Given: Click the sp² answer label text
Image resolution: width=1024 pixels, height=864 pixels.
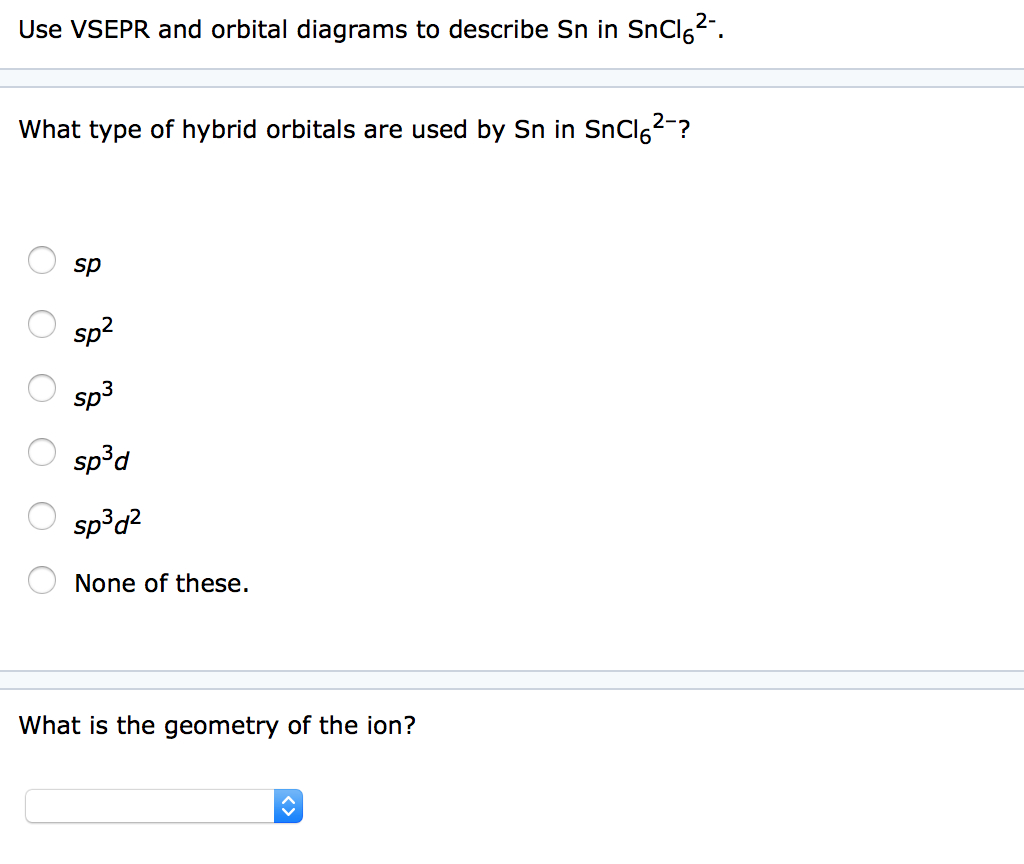Looking at the screenshot, I should click(x=93, y=330).
